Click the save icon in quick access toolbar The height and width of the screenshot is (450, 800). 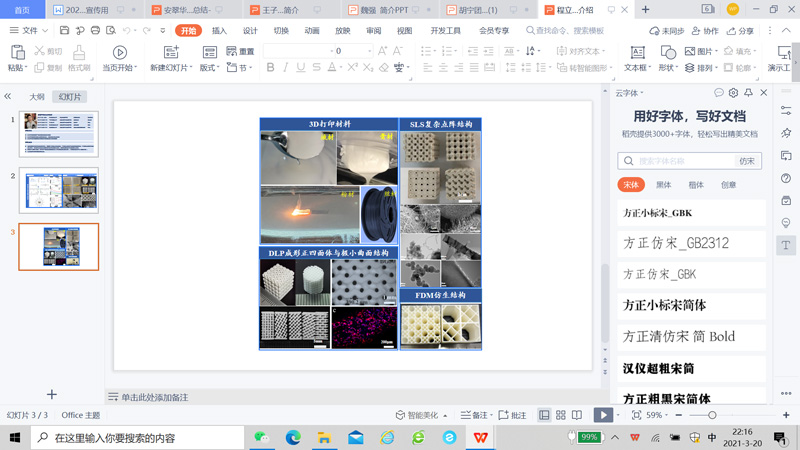click(x=64, y=31)
